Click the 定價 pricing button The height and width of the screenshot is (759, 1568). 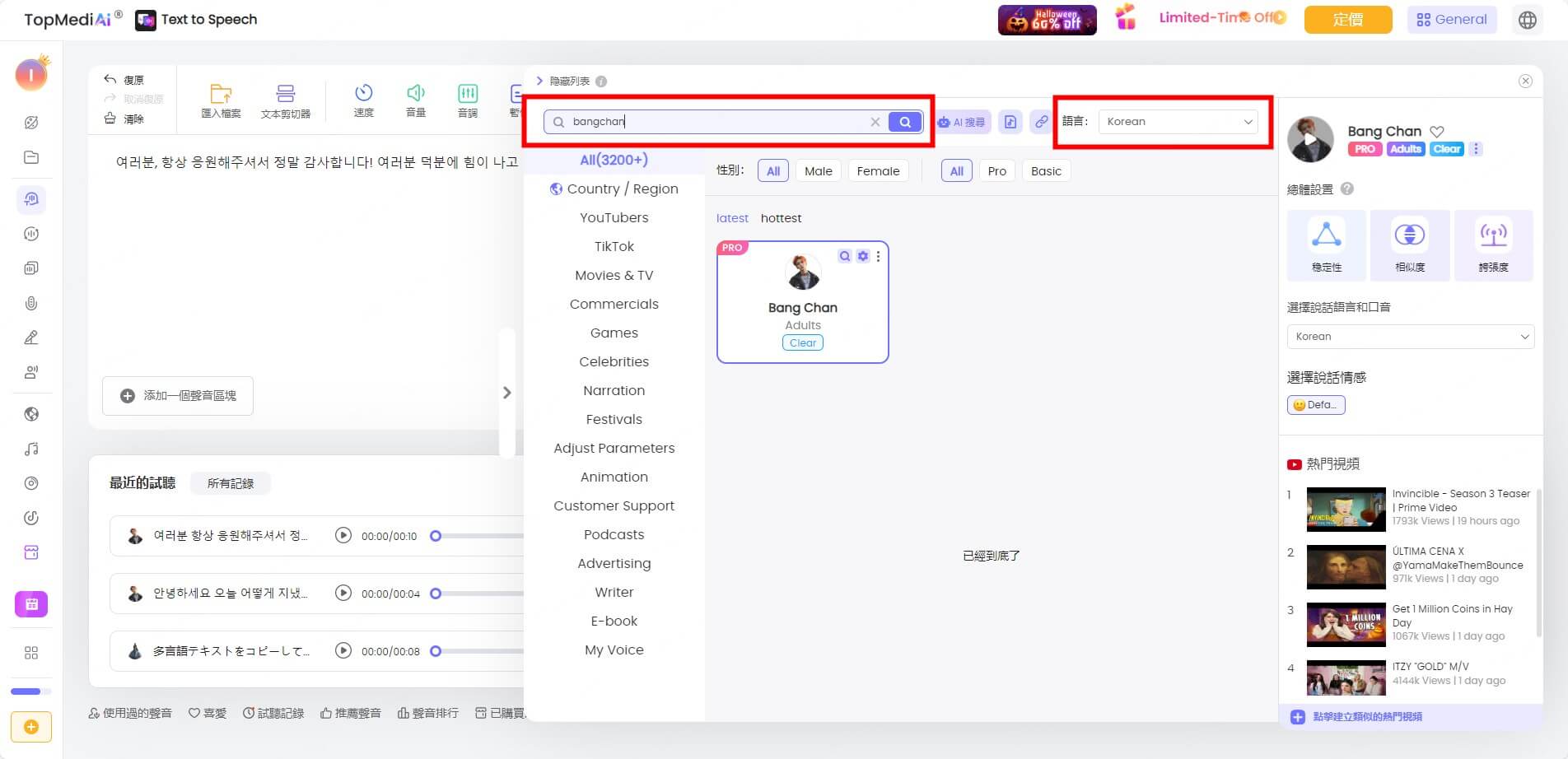pyautogui.click(x=1348, y=20)
